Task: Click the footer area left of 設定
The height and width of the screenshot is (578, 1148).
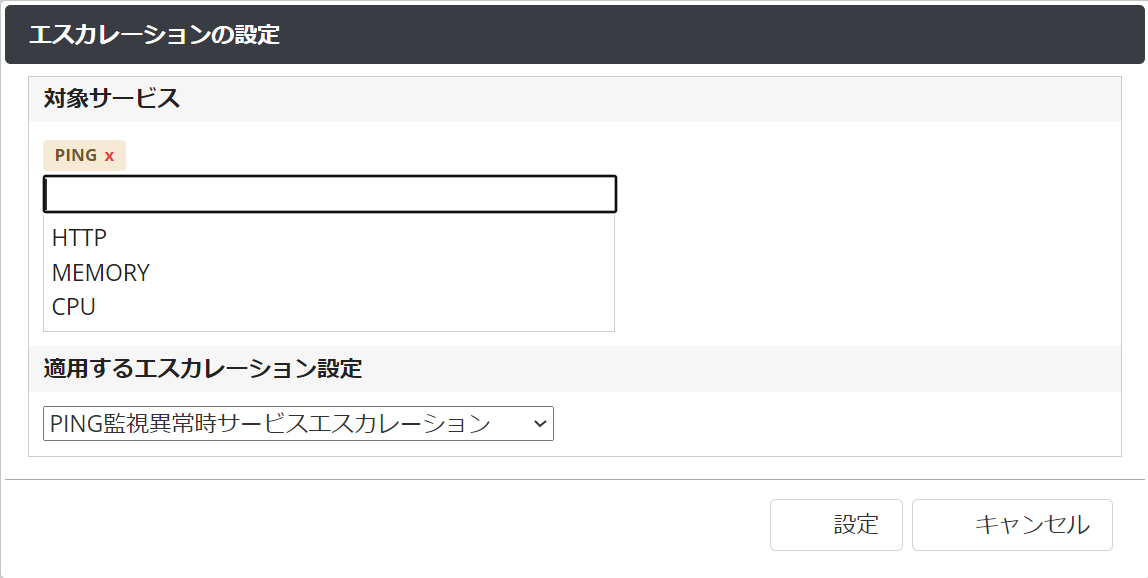Action: 400,525
